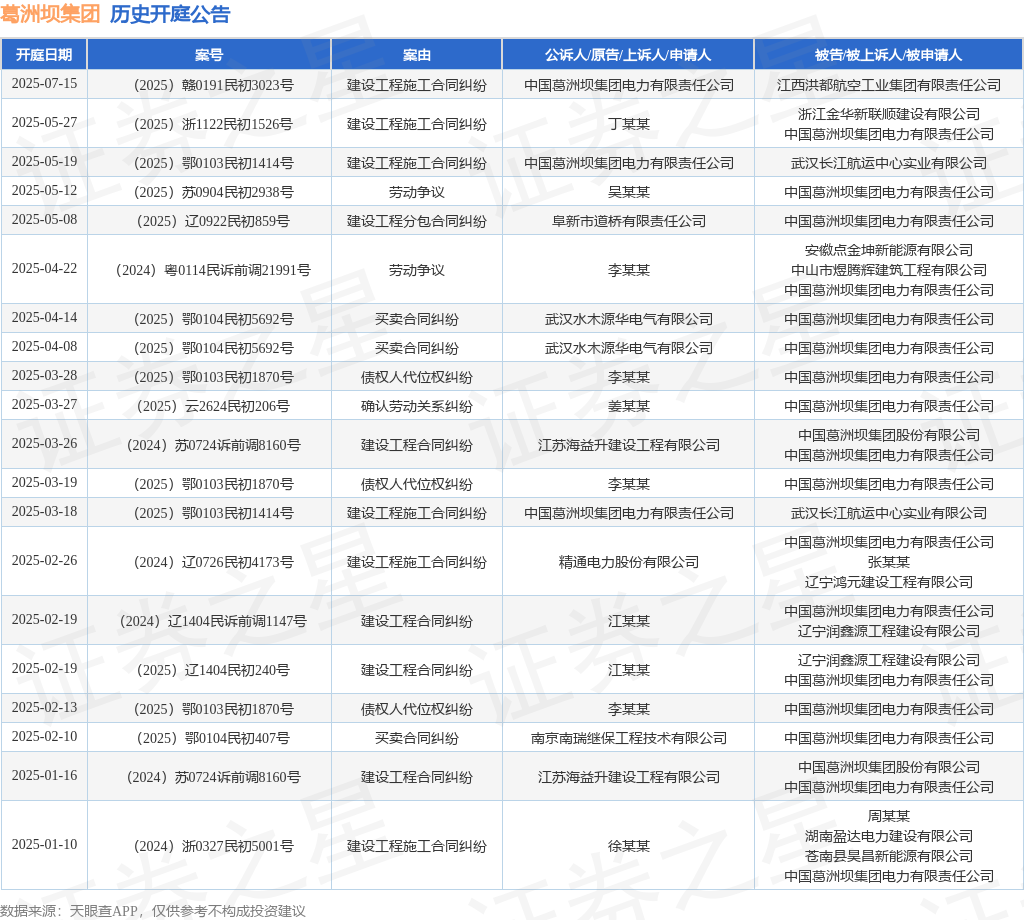Click the date 2025-03-18
1024x920 pixels.
coord(44,511)
